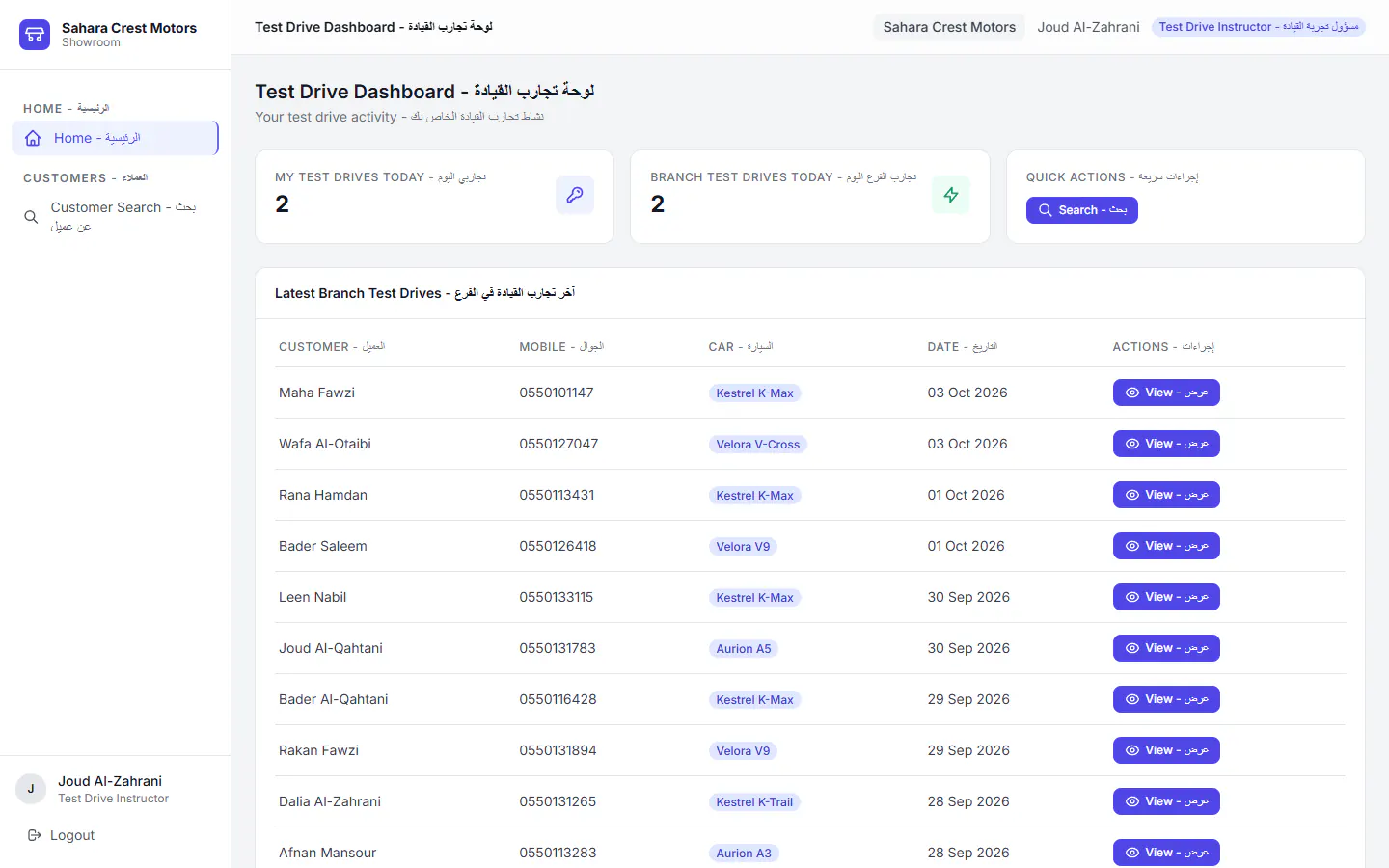The height and width of the screenshot is (868, 1389).
Task: Click customer name Rakan Fawzi
Action: click(x=318, y=750)
